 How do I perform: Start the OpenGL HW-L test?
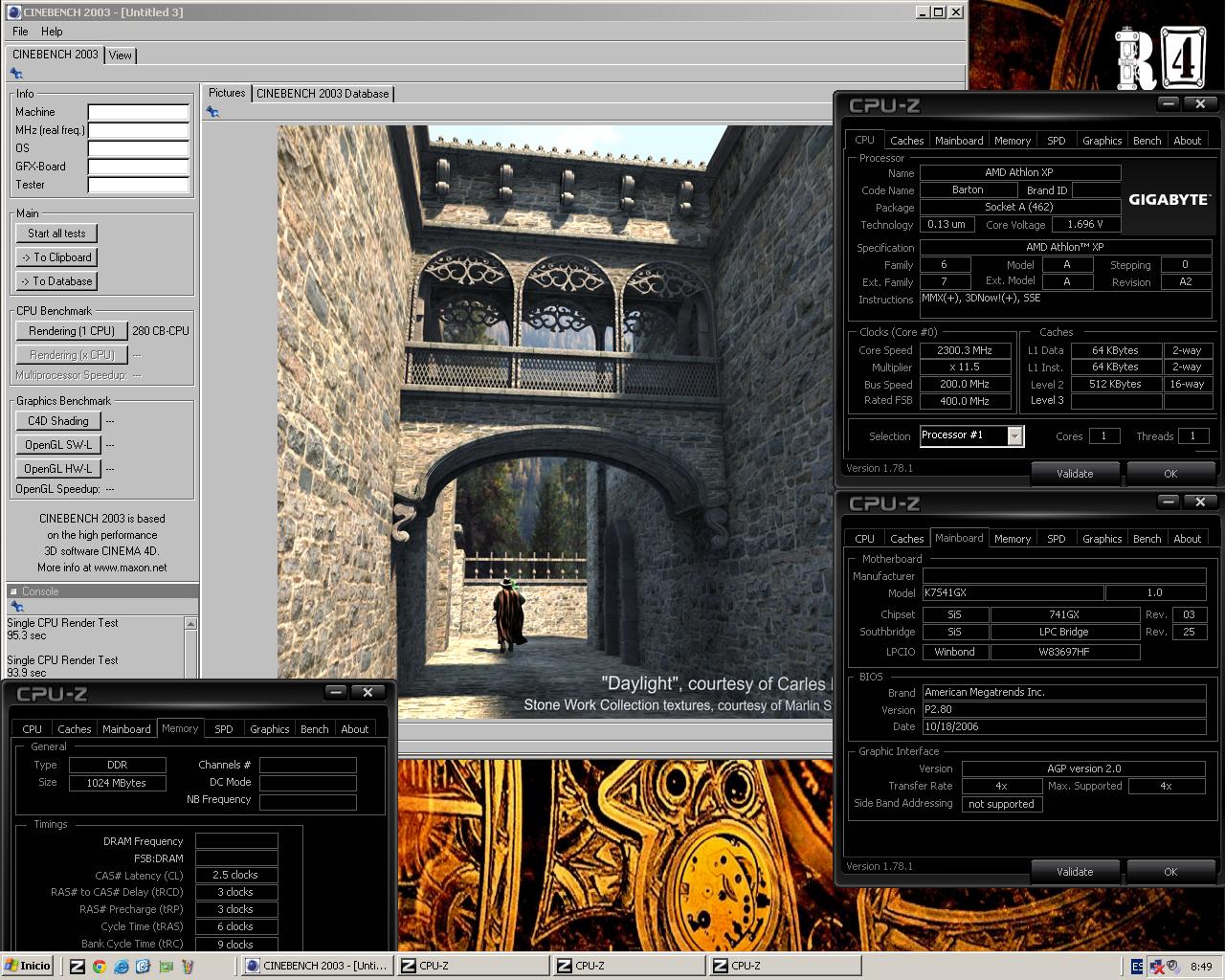click(57, 469)
